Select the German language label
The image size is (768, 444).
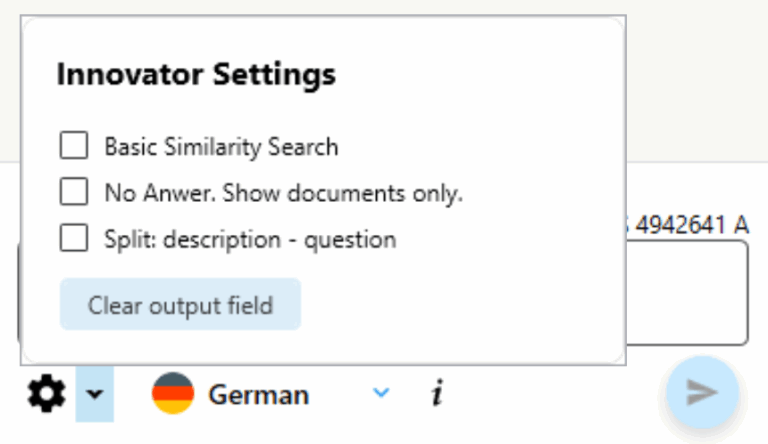click(x=258, y=395)
